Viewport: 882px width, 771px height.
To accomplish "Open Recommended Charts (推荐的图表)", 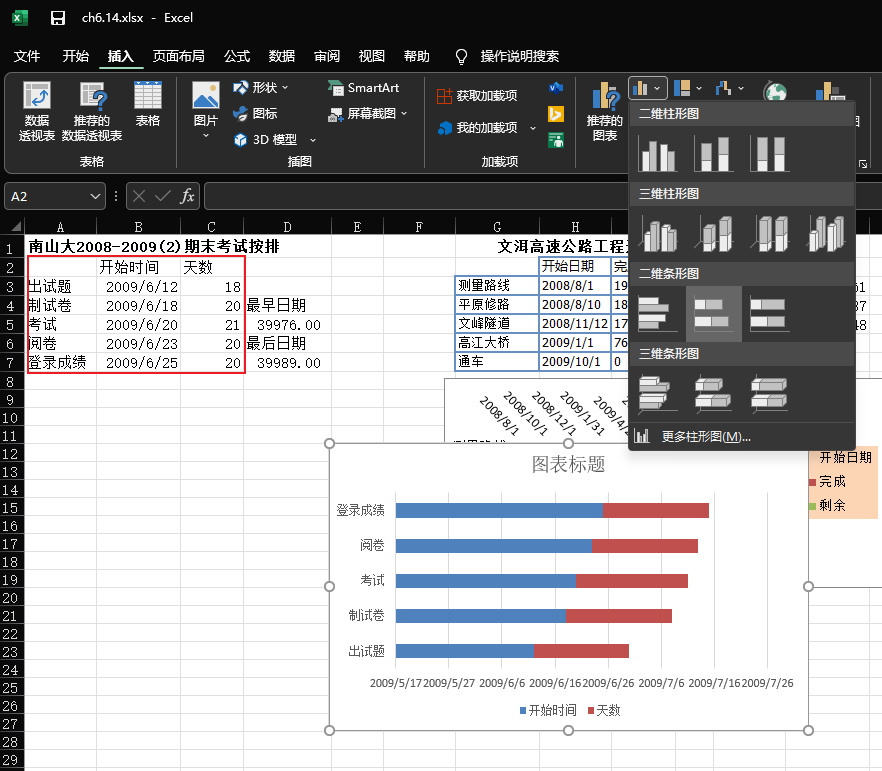I will pyautogui.click(x=605, y=111).
